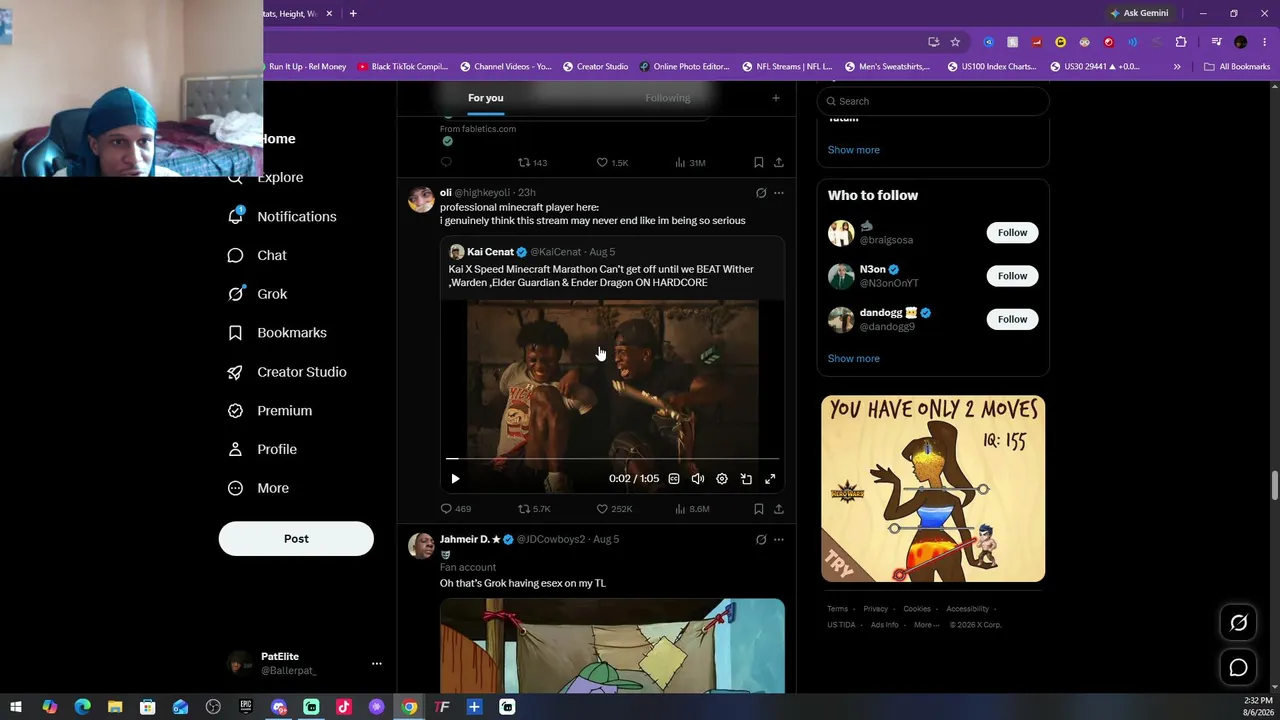Show hidden bookmarks with the chevron
Image resolution: width=1280 pixels, height=720 pixels.
[x=1177, y=67]
